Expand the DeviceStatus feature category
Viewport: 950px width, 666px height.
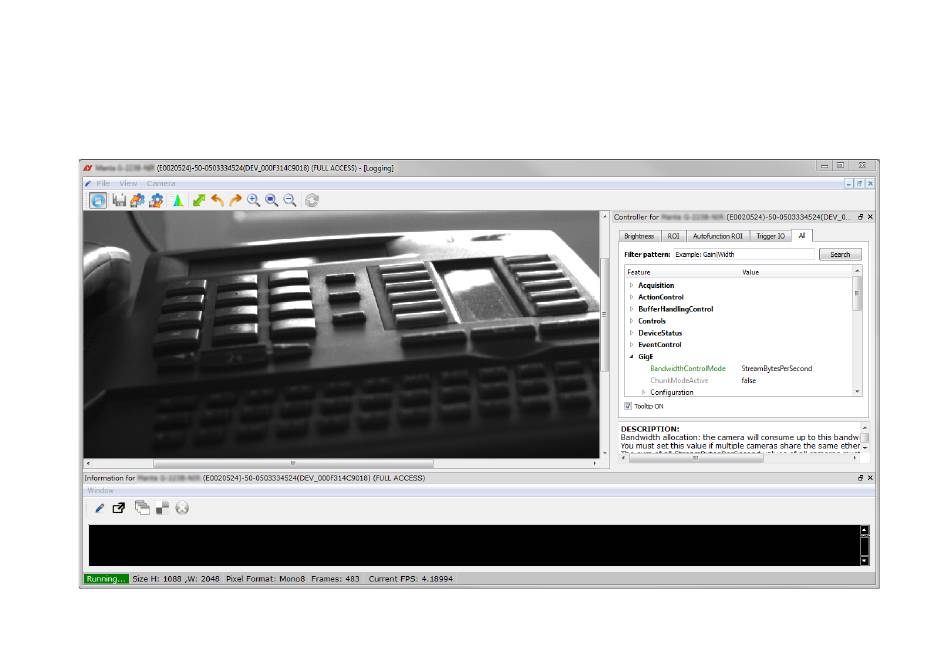coord(631,333)
